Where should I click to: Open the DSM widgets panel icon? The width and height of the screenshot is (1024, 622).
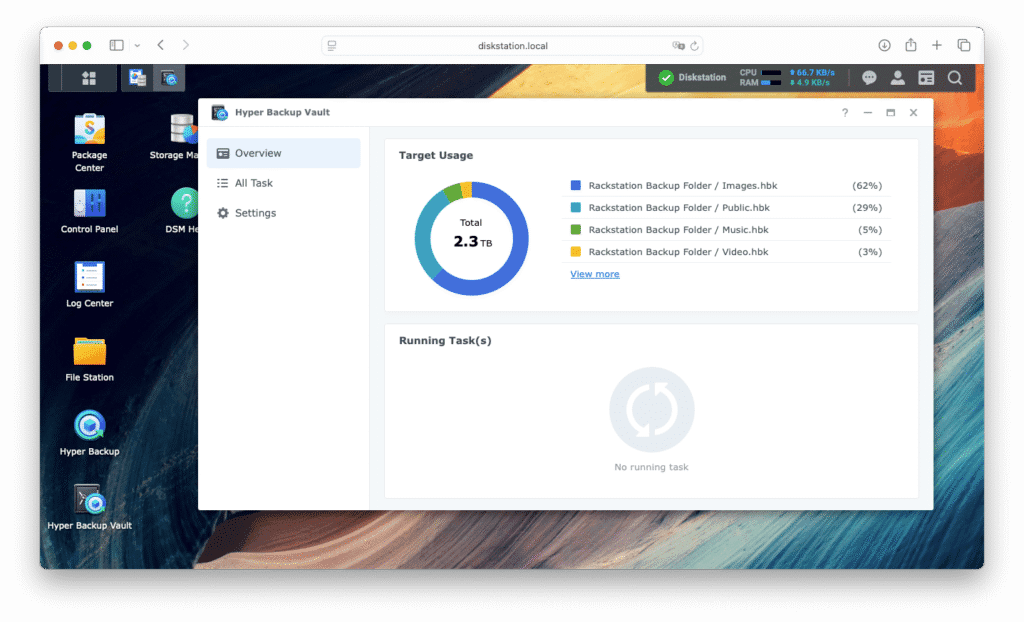[926, 78]
